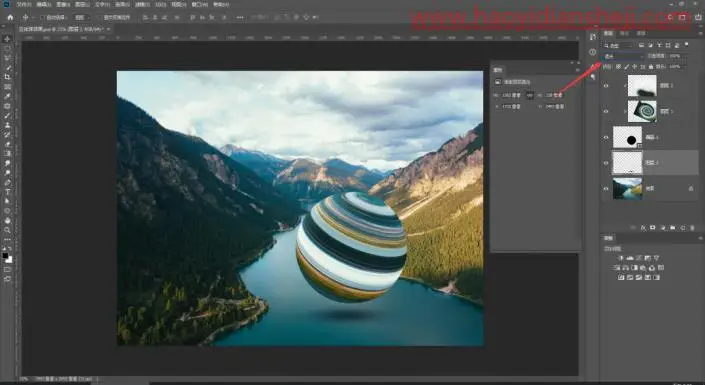Hide the background landscape layer
Screen dimensions: 705x385
pyautogui.click(x=606, y=188)
